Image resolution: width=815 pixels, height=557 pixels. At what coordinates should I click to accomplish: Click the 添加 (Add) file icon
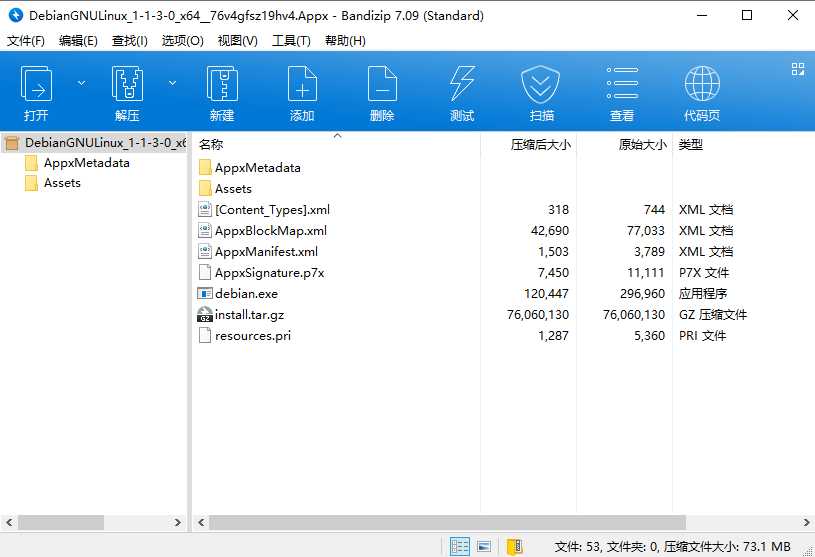point(302,93)
